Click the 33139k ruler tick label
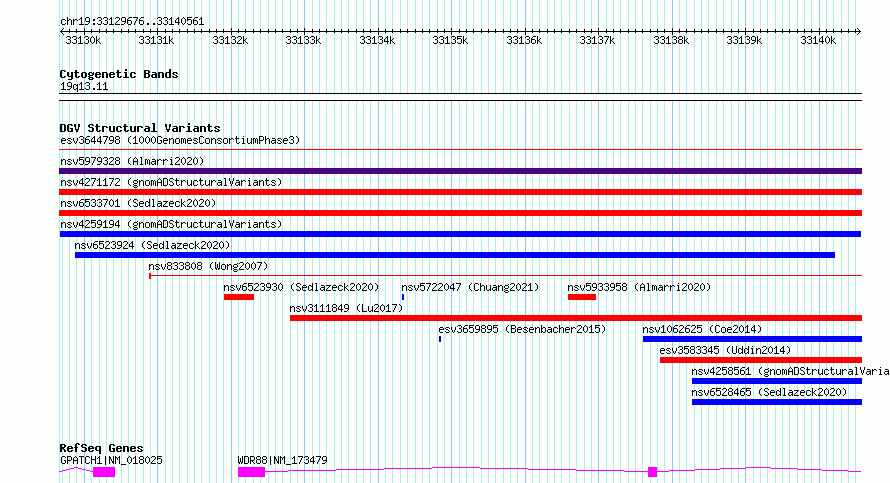The image size is (890, 483). click(x=744, y=40)
